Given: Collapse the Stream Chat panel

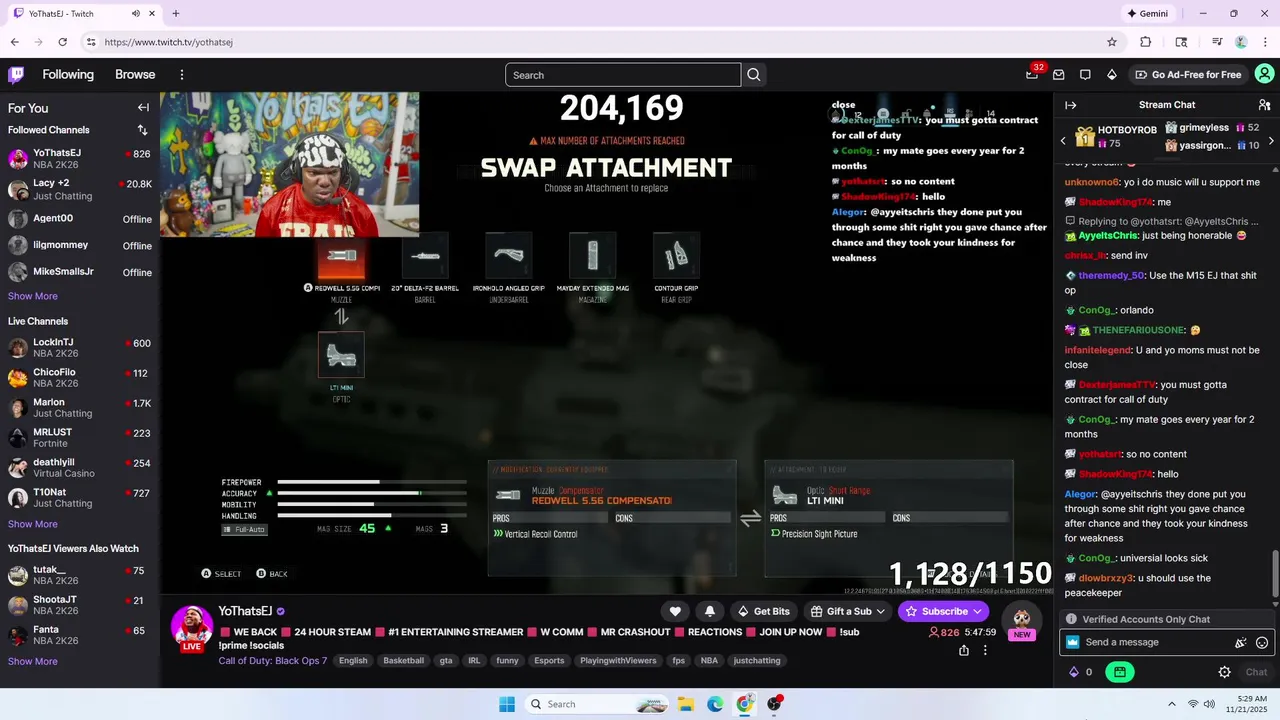Looking at the screenshot, I should click(x=1070, y=105).
